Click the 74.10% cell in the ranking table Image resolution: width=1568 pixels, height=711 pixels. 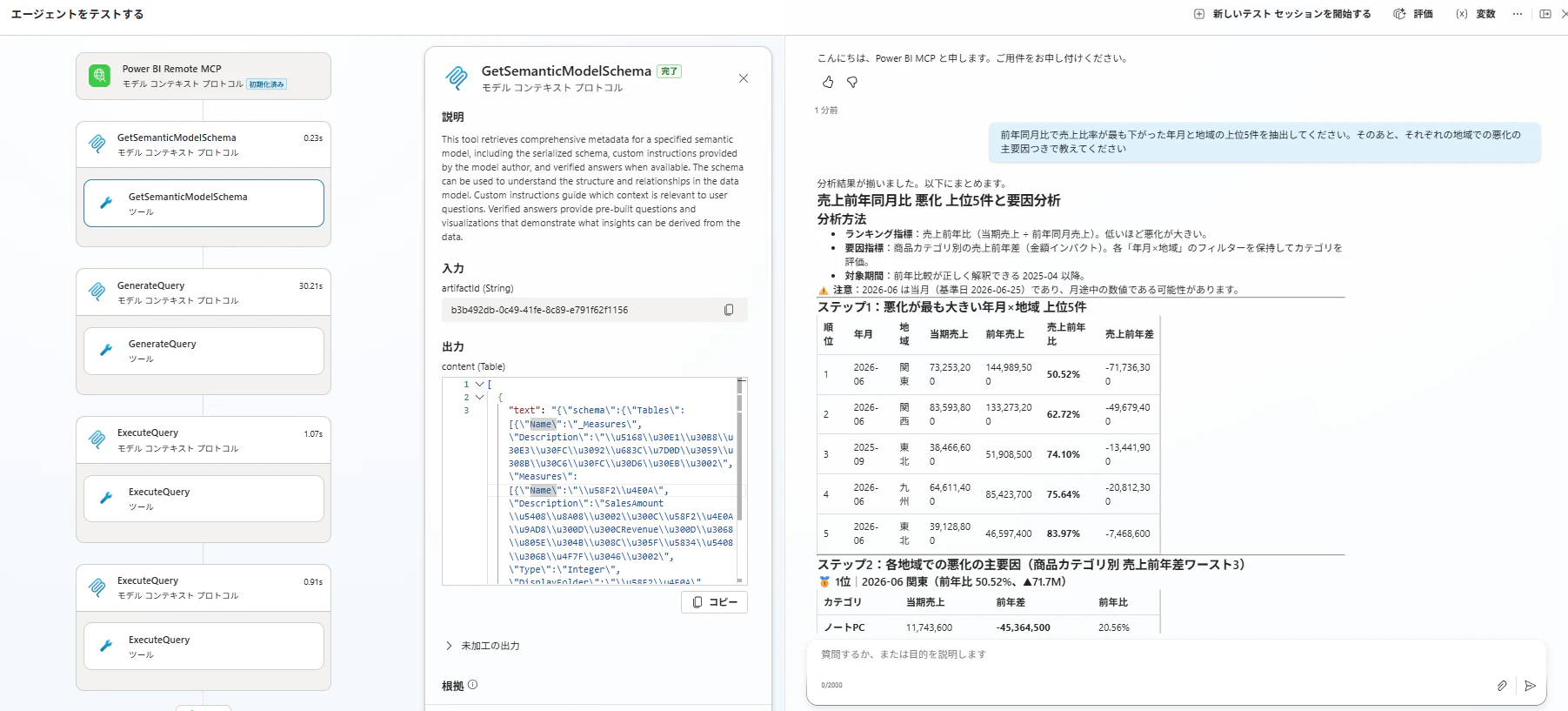(x=1064, y=454)
